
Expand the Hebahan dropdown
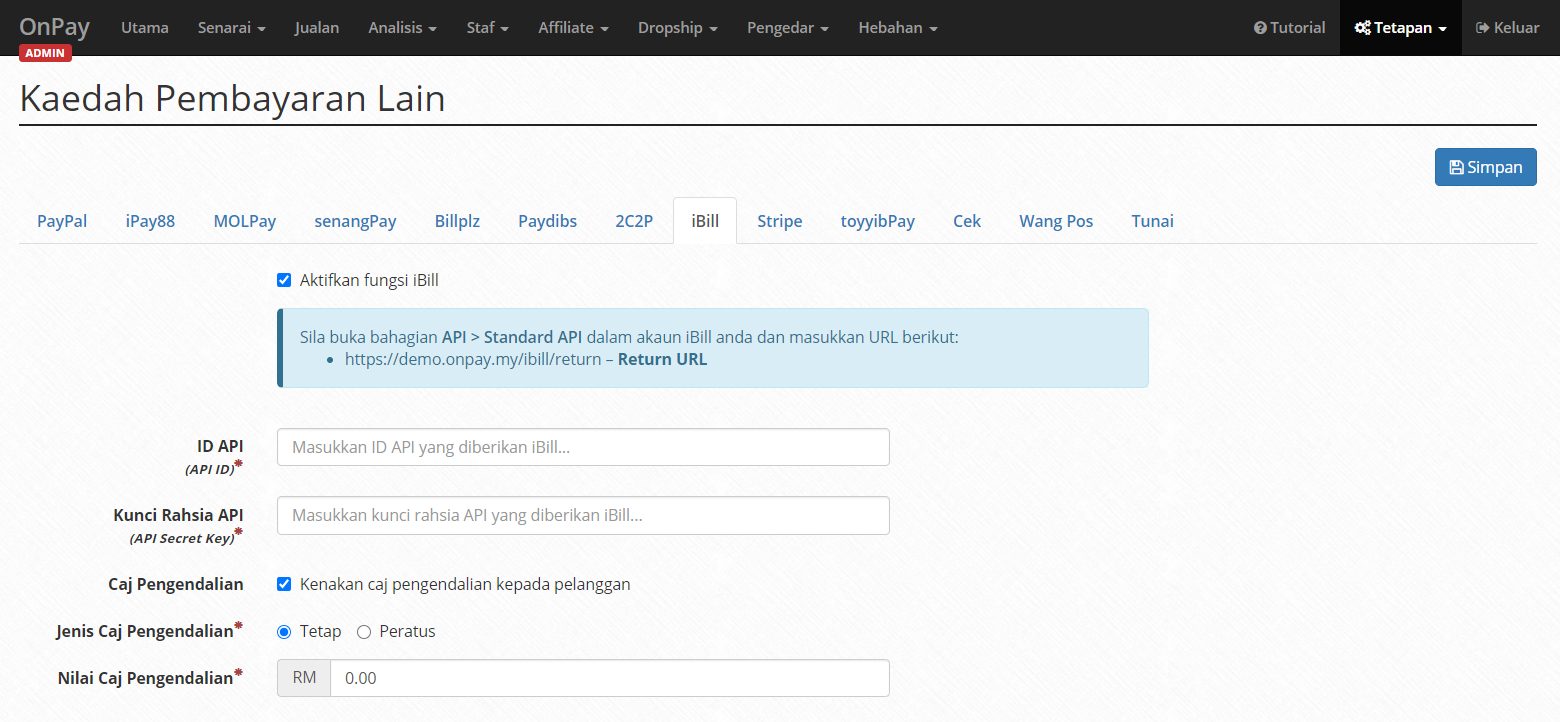coord(897,27)
